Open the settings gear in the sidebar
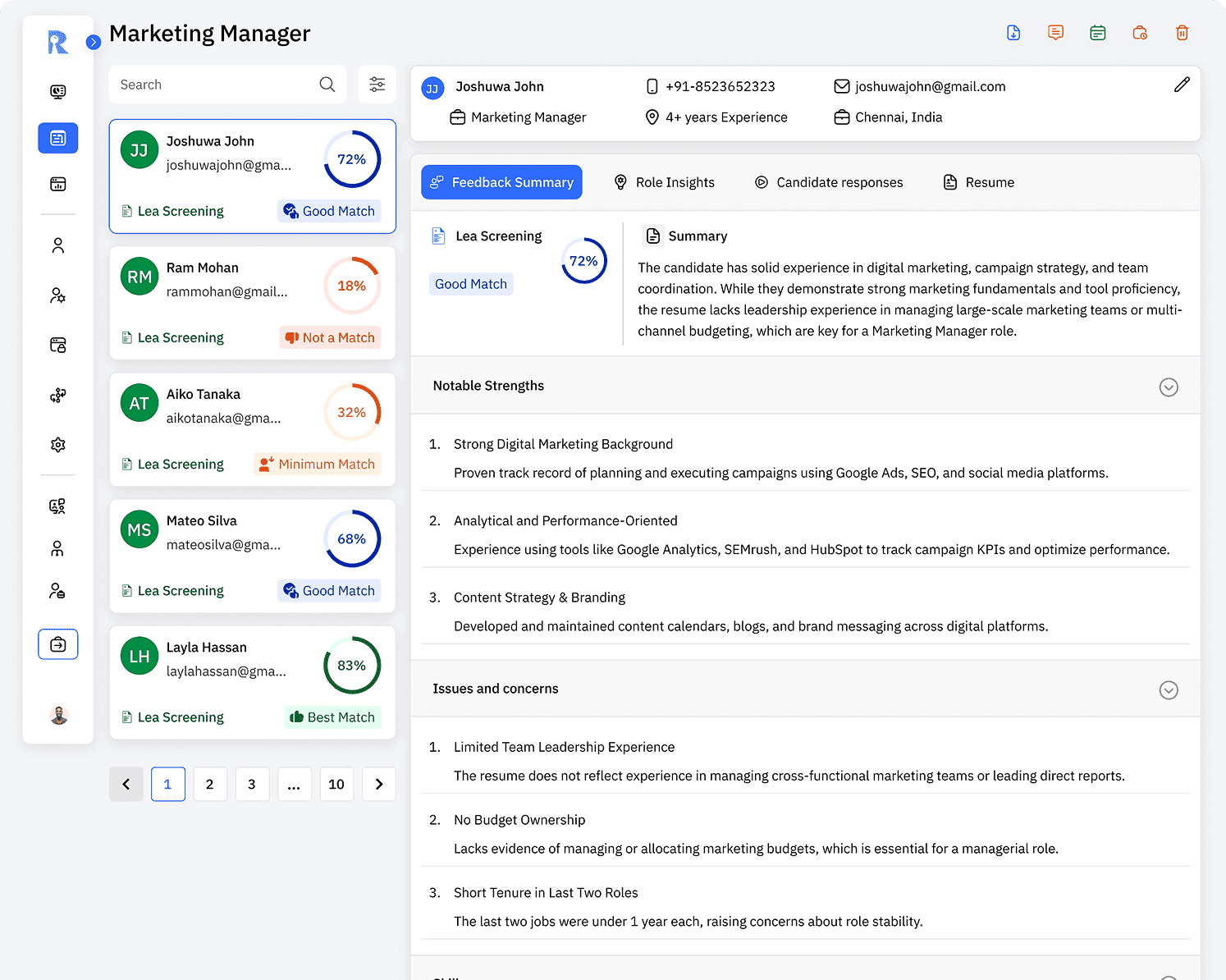This screenshot has height=980, width=1226. click(x=57, y=445)
